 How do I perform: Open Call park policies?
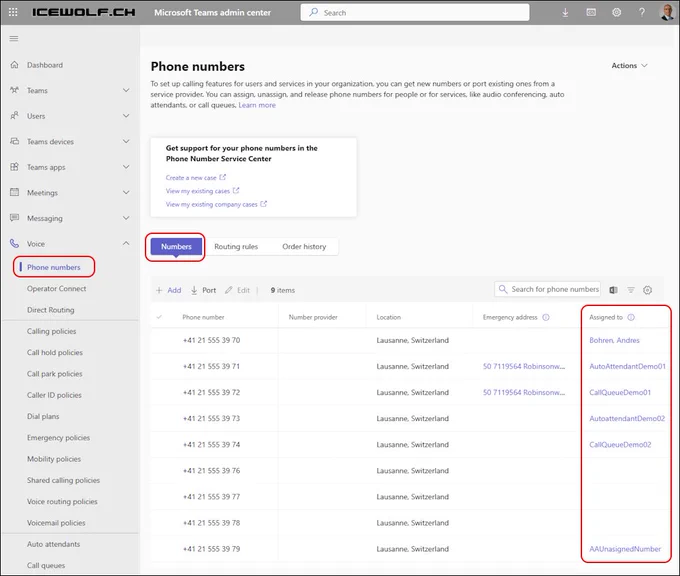click(x=54, y=373)
